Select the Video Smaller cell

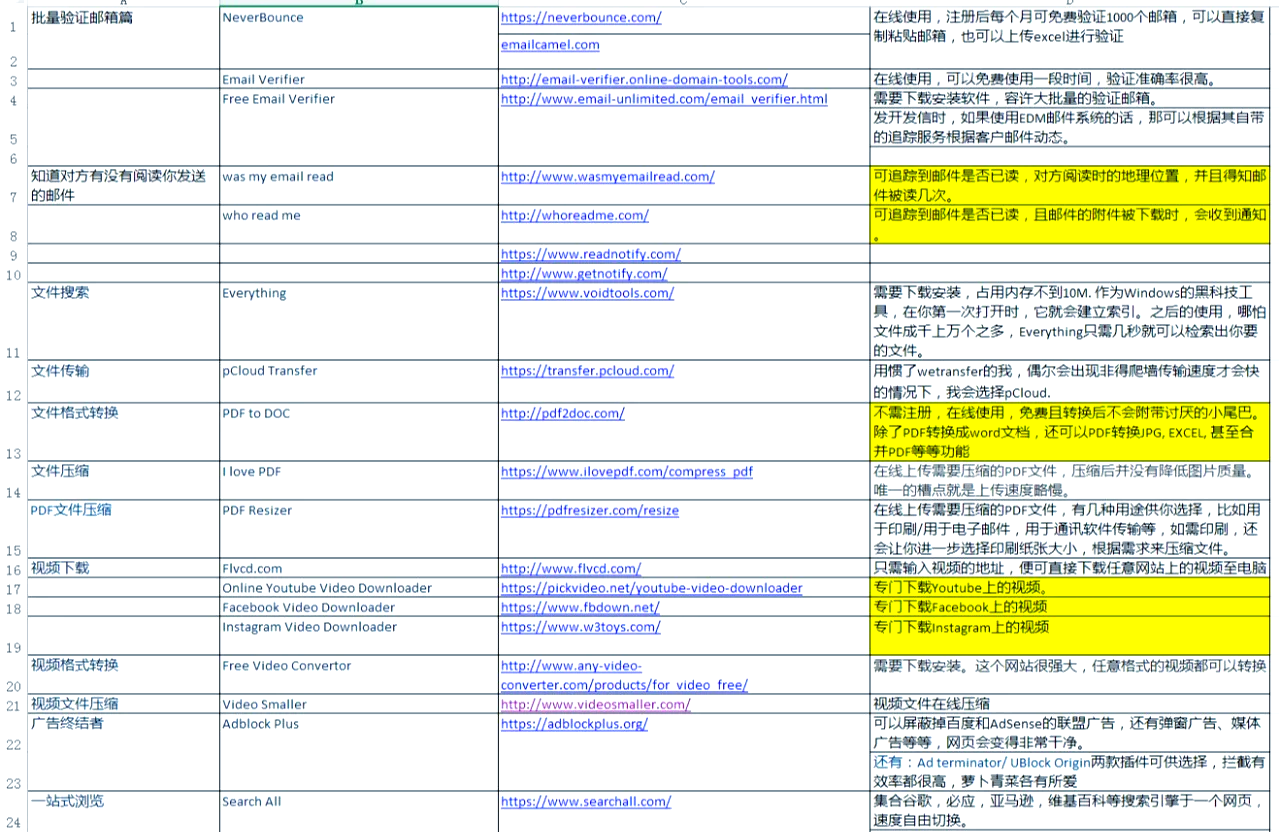coord(359,705)
